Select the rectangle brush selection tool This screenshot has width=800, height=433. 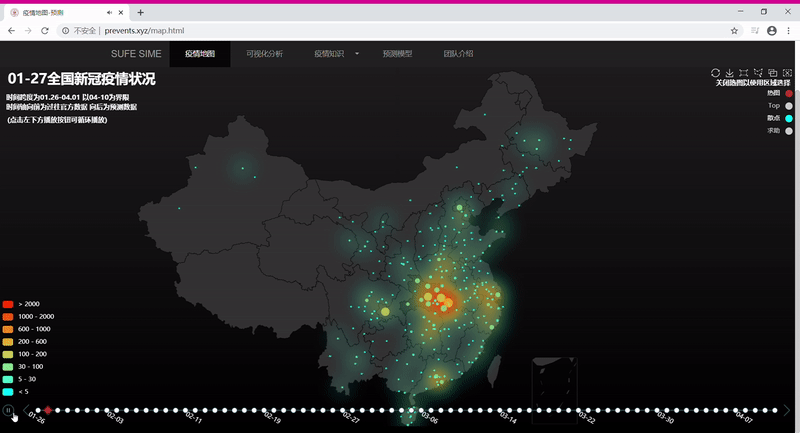(x=744, y=73)
